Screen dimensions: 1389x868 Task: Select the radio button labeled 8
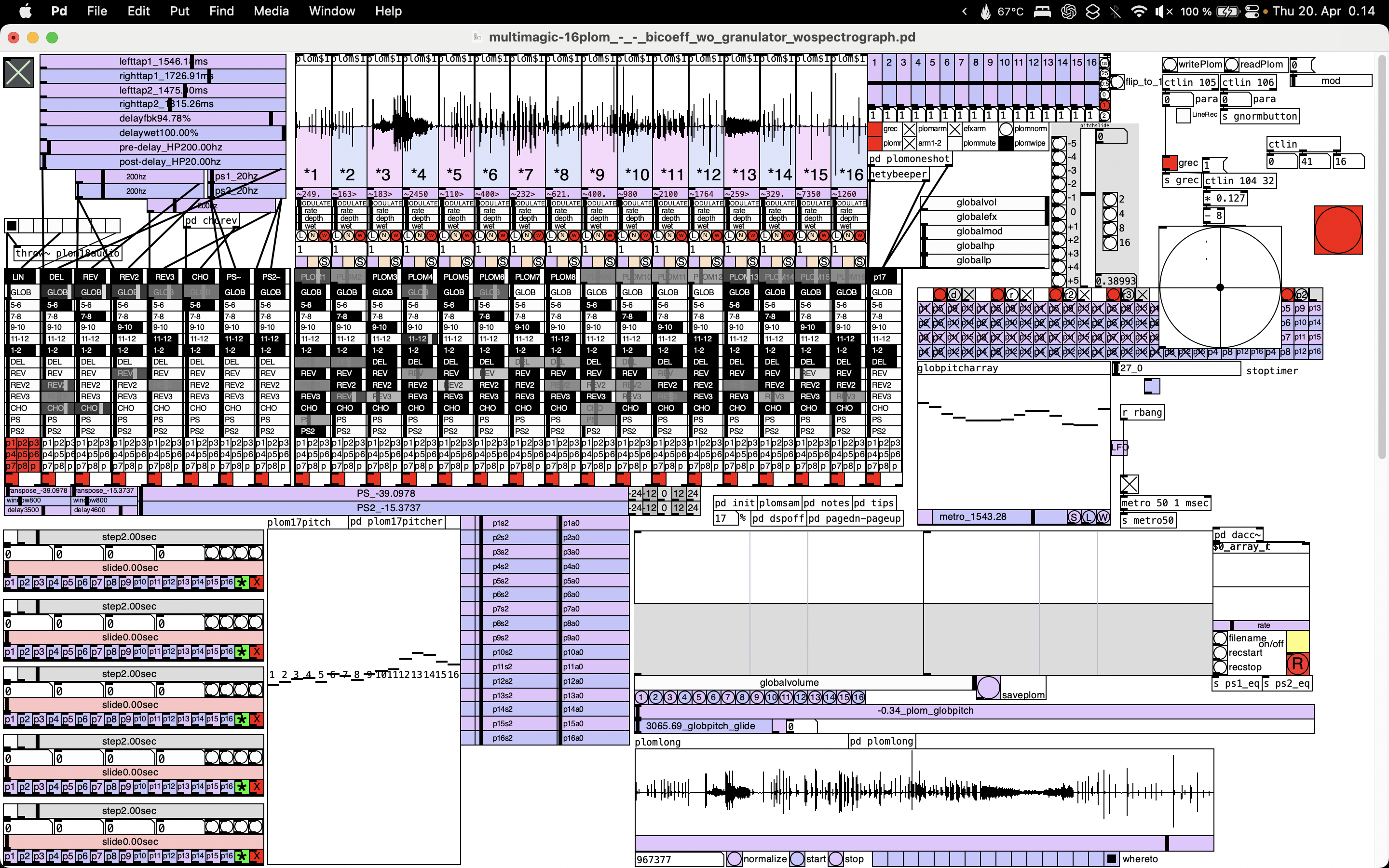[x=1110, y=228]
